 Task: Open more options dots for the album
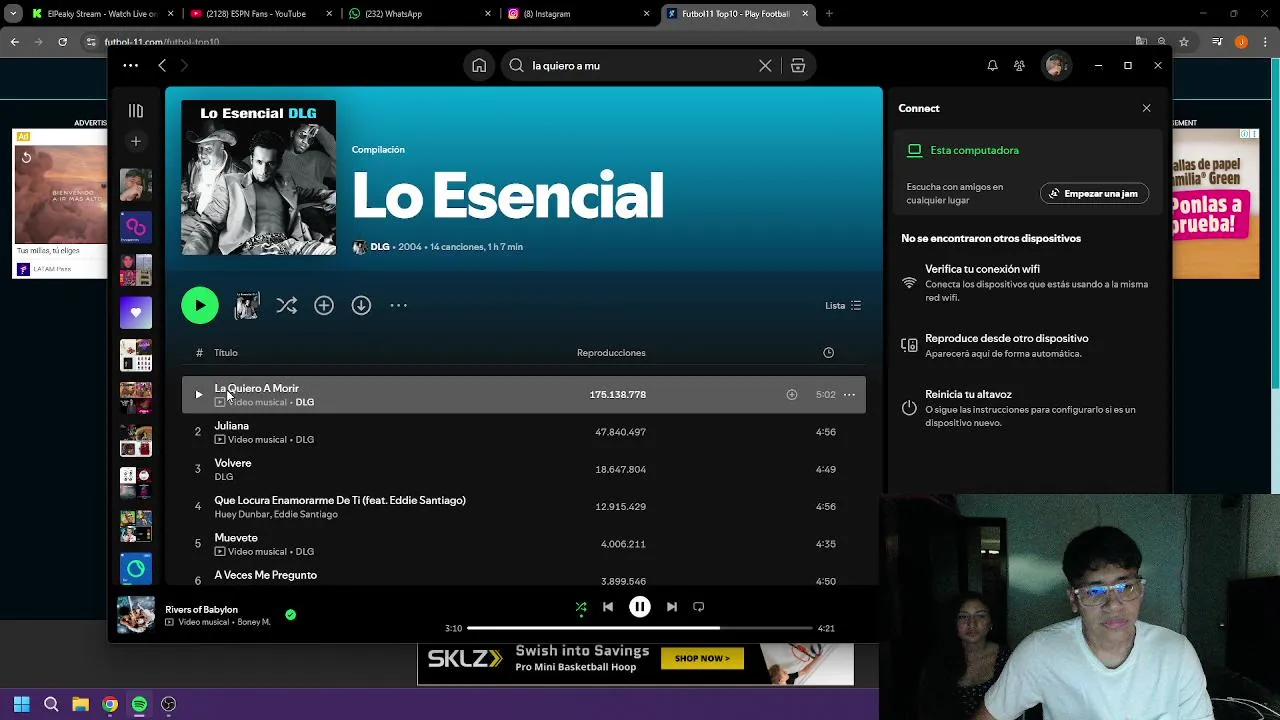398,305
